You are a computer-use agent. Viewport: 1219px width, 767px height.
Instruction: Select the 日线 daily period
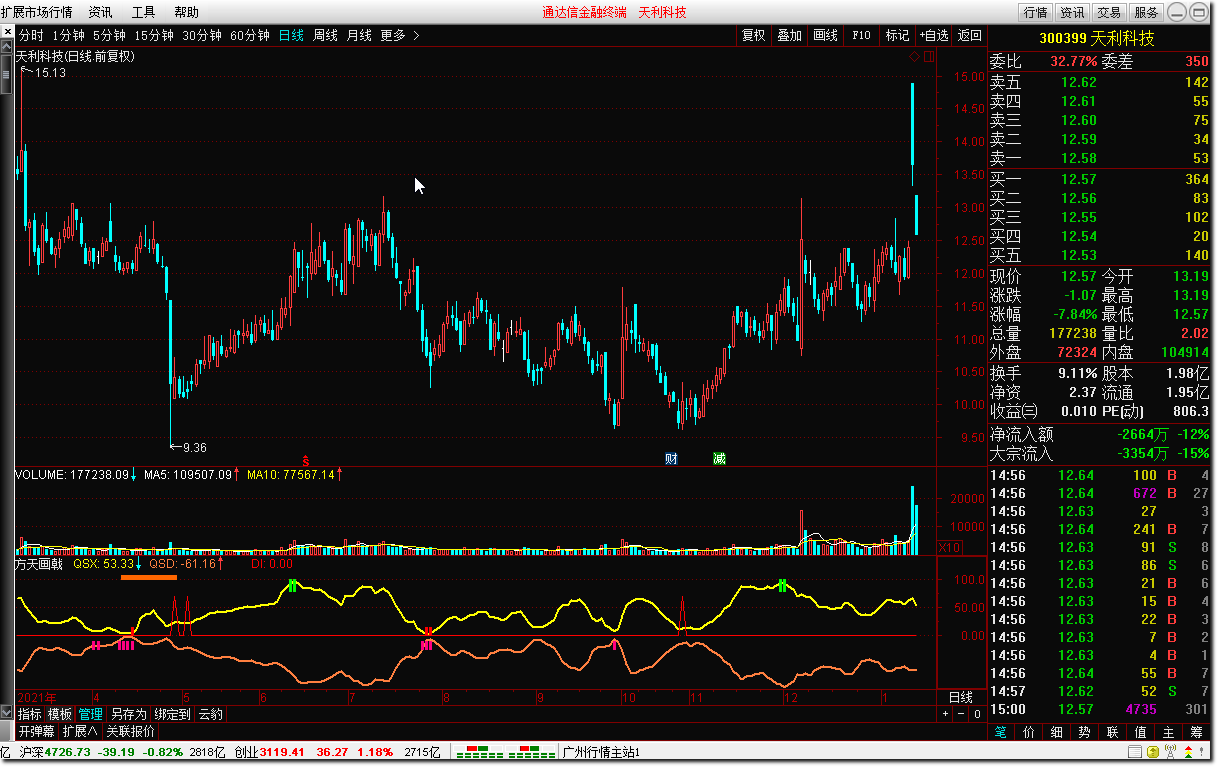click(x=291, y=35)
